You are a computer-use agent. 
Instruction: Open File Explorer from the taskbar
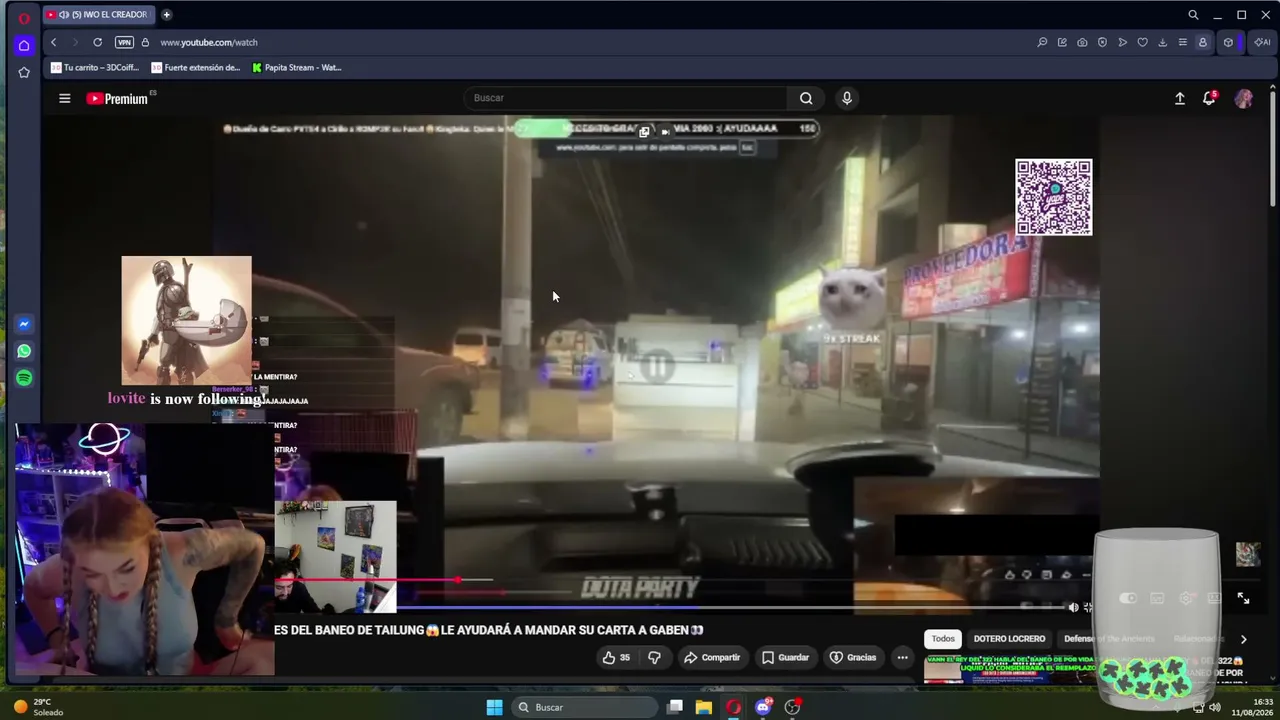pyautogui.click(x=704, y=707)
